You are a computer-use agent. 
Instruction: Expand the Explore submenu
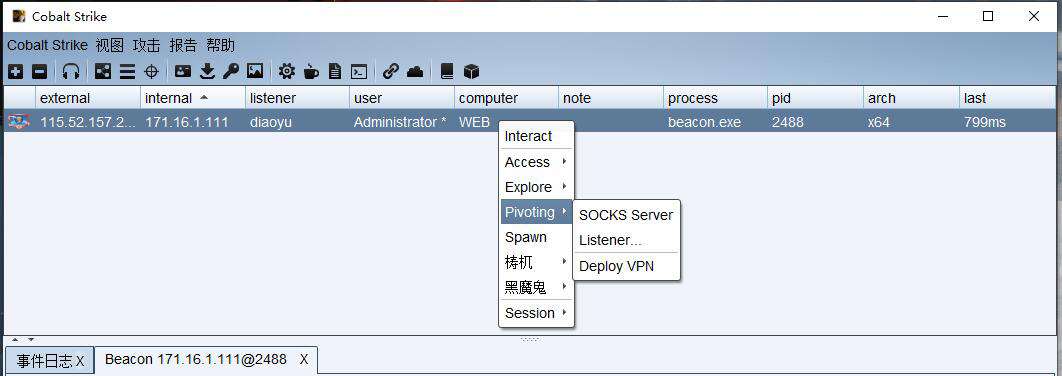[536, 187]
